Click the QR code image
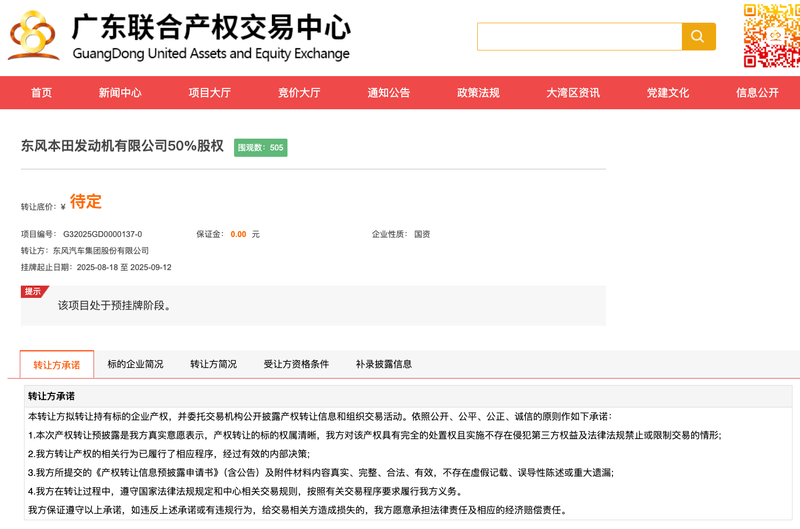Image resolution: width=800 pixels, height=529 pixels. click(x=771, y=35)
